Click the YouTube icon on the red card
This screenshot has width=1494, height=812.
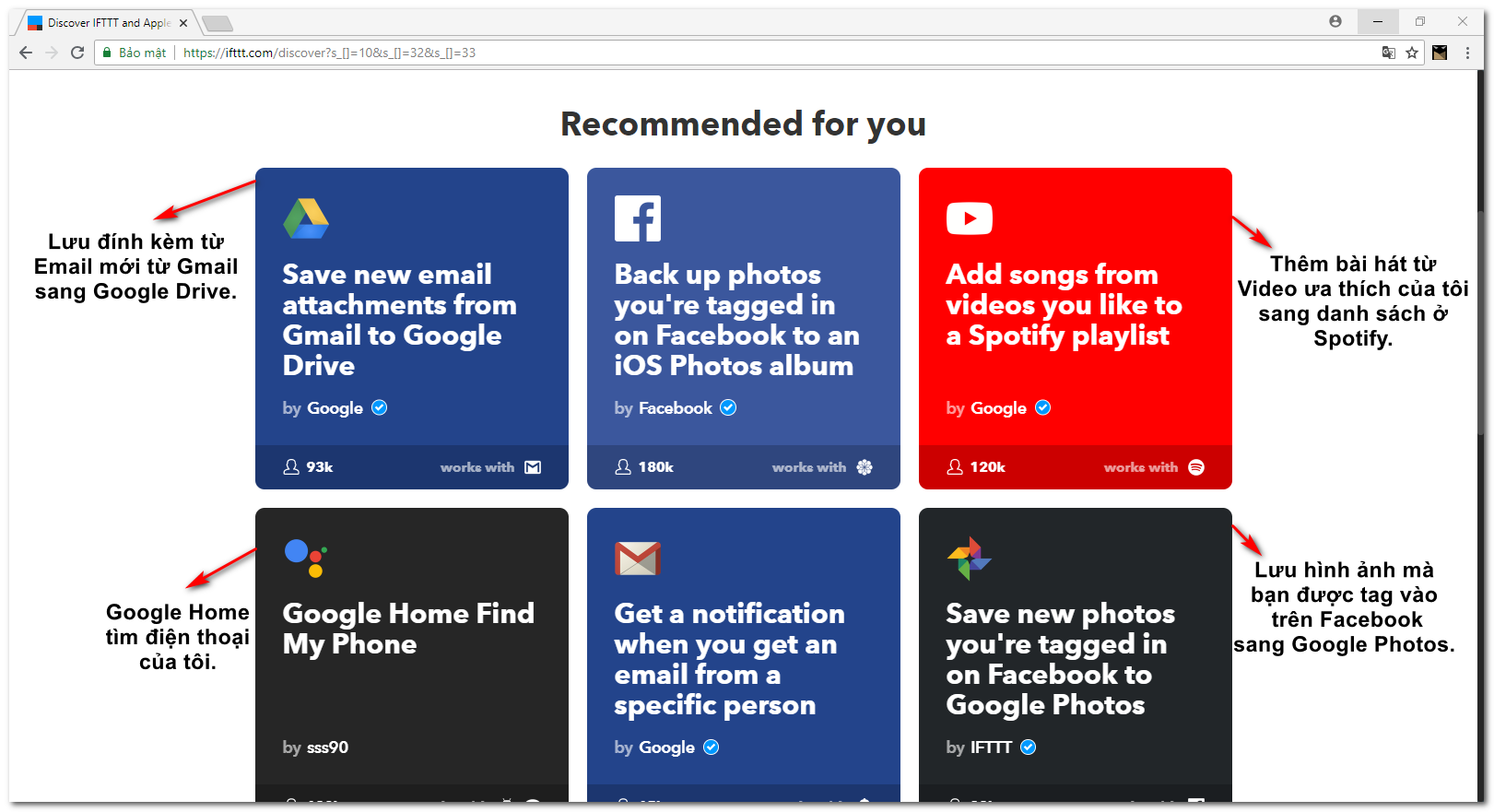click(970, 218)
